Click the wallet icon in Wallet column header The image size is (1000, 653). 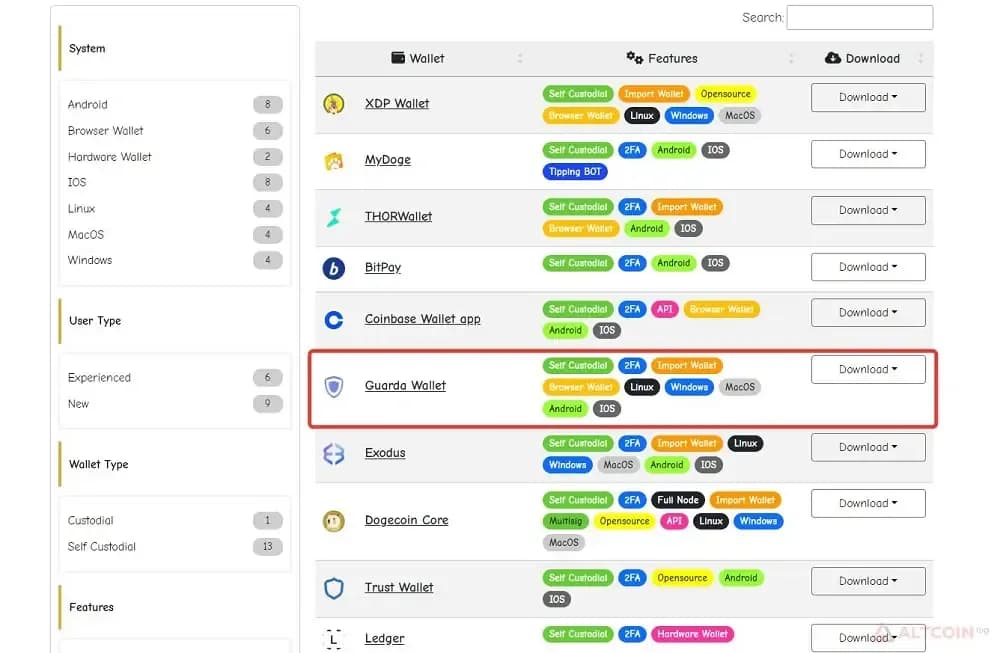[x=398, y=58]
